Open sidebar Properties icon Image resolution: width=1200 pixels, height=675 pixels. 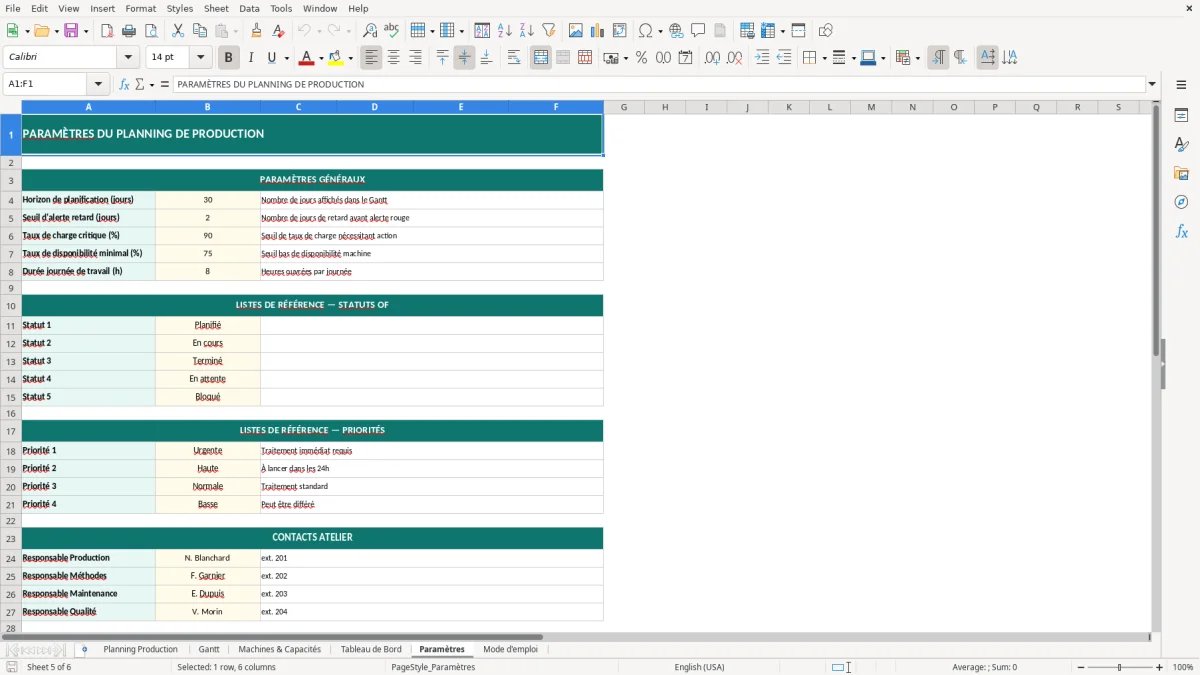pos(1181,115)
